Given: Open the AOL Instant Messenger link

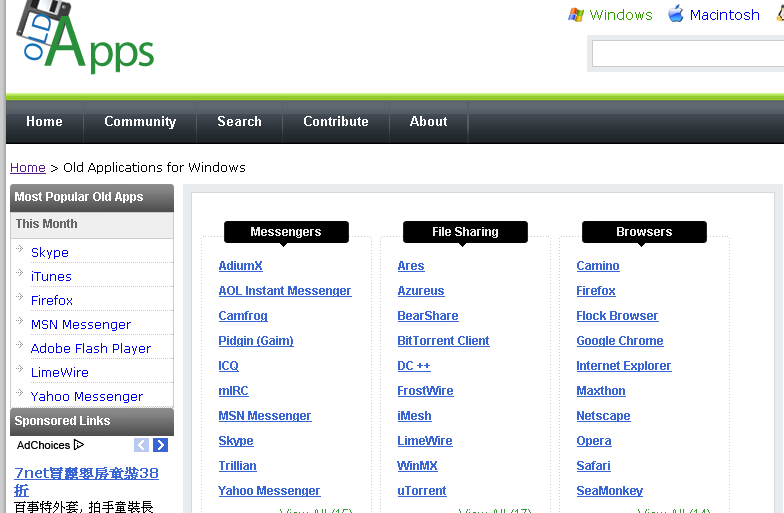Looking at the screenshot, I should point(285,291).
